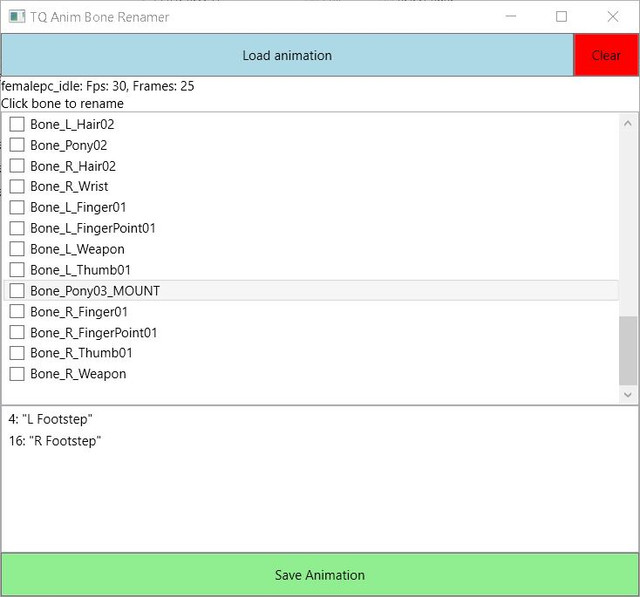Click the red Clear button
Image resolution: width=640 pixels, height=597 pixels.
tap(606, 55)
